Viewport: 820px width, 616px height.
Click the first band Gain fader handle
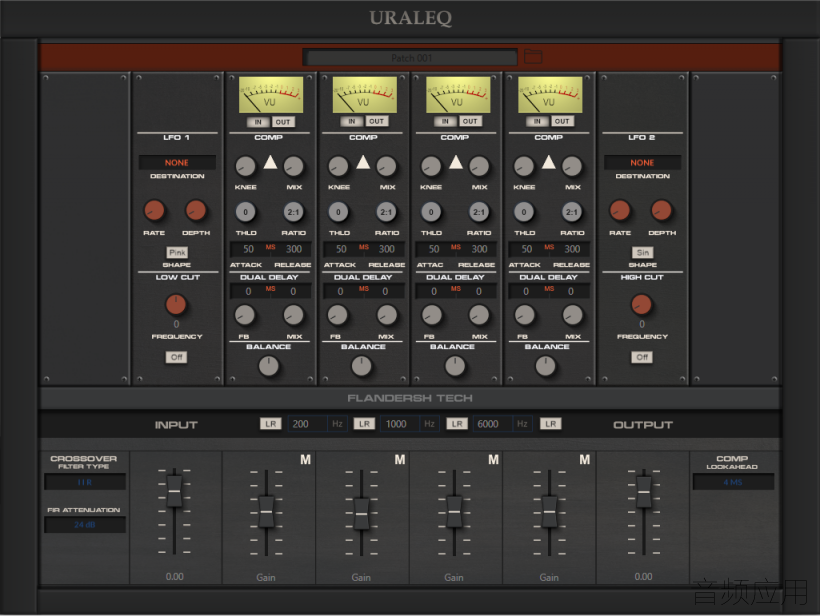266,511
